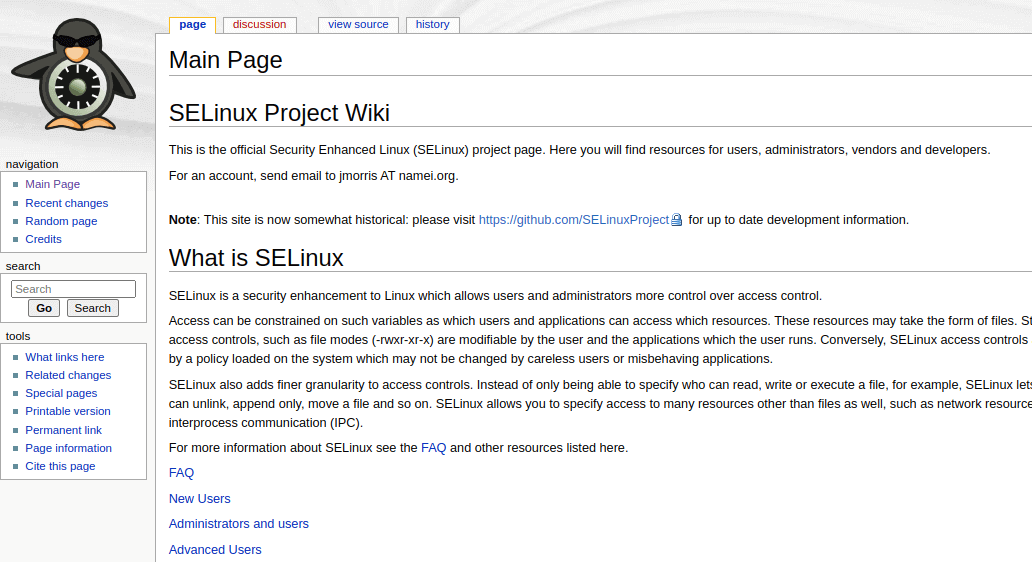This screenshot has width=1032, height=562.
Task: Open Cite this page link
Action: (x=60, y=467)
